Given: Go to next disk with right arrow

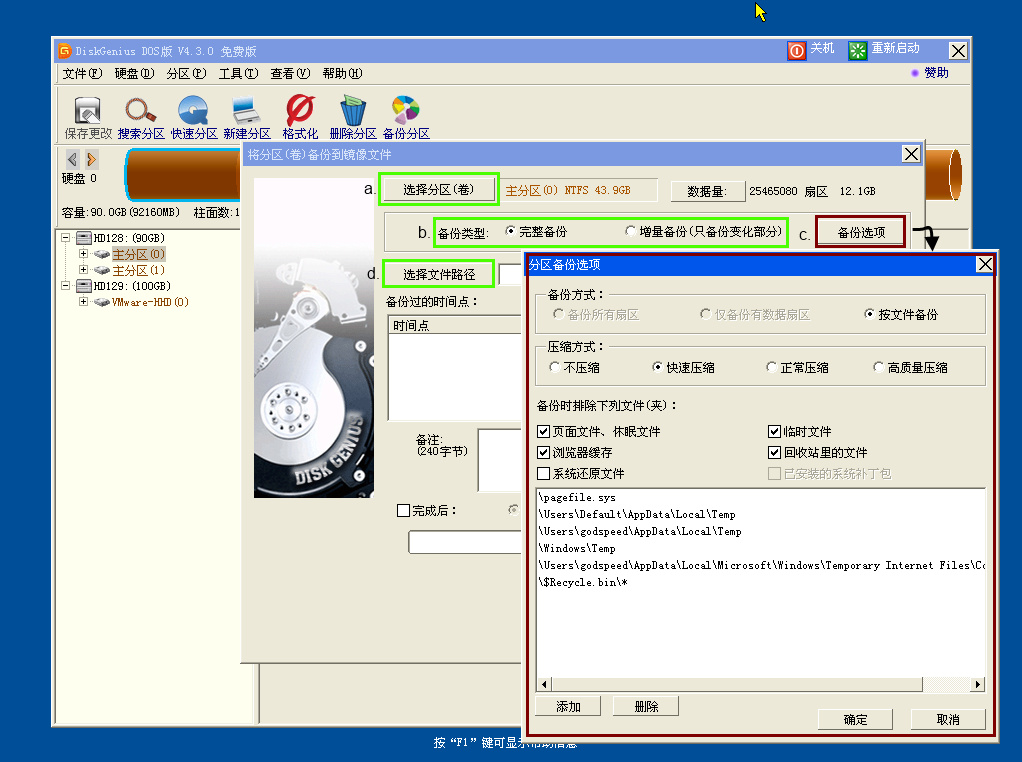Looking at the screenshot, I should pos(91,159).
